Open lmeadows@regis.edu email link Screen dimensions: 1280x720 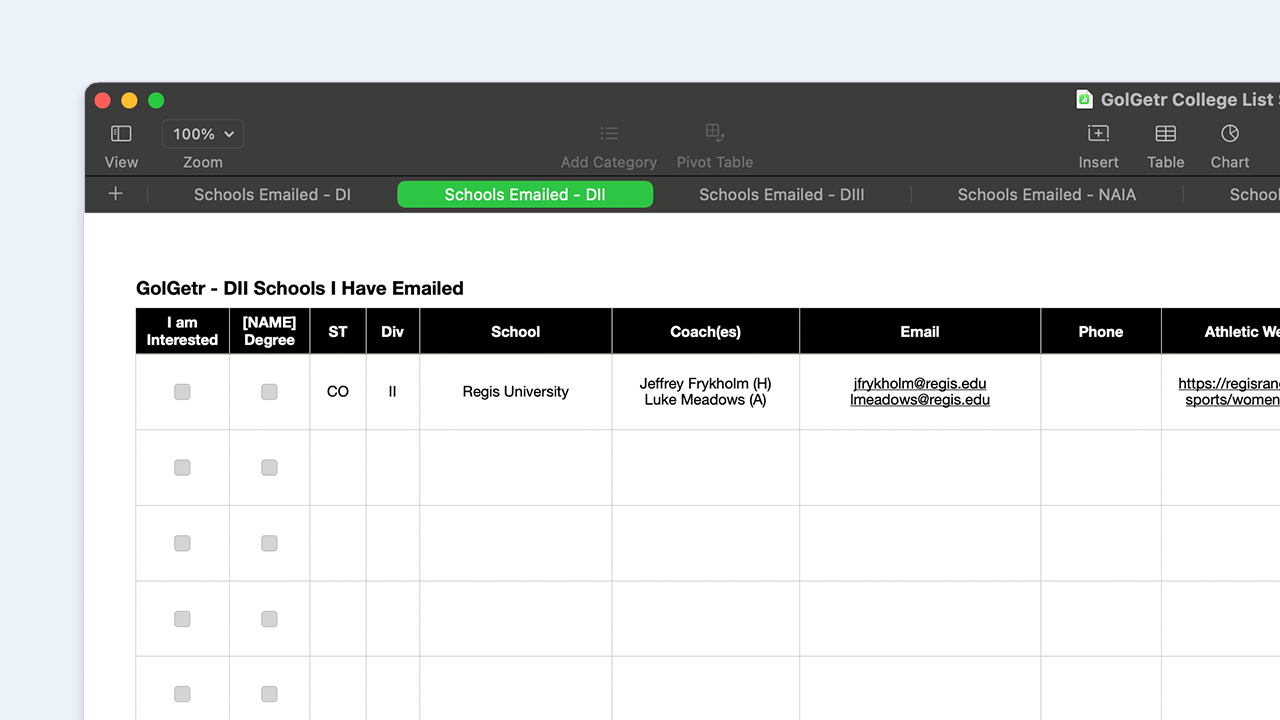[920, 400]
